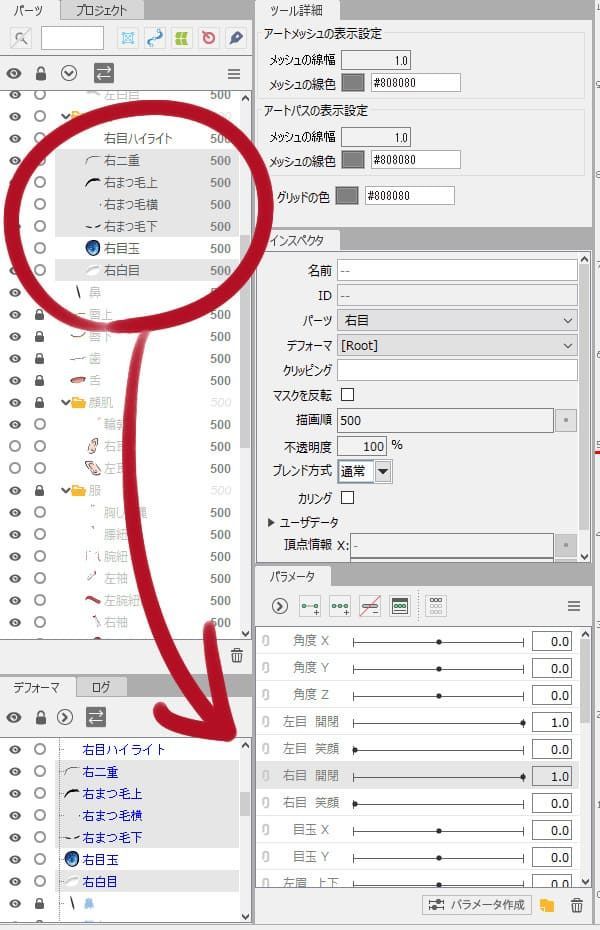Click the green warp deformer filter icon

click(x=181, y=39)
